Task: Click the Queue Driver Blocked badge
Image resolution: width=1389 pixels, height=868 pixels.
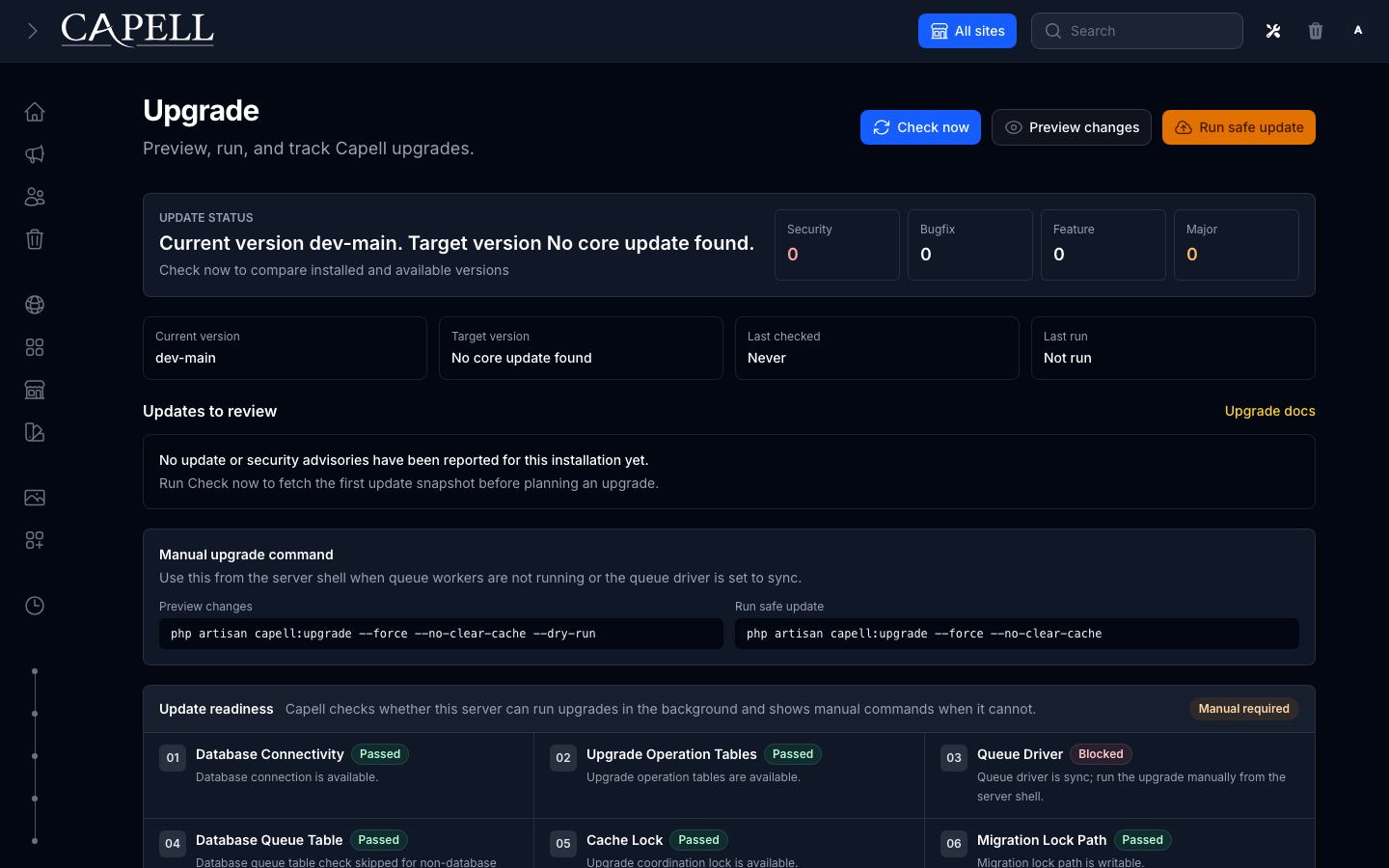Action: 1101,754
